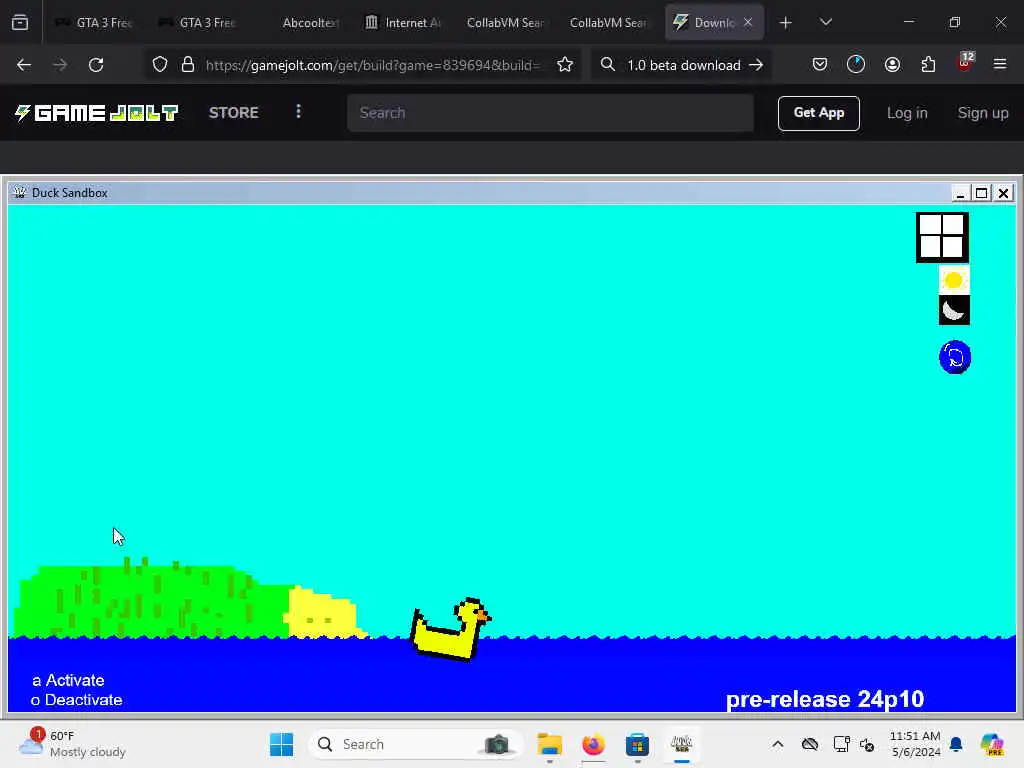The image size is (1024, 768).
Task: Click the Get App button
Action: coord(818,113)
